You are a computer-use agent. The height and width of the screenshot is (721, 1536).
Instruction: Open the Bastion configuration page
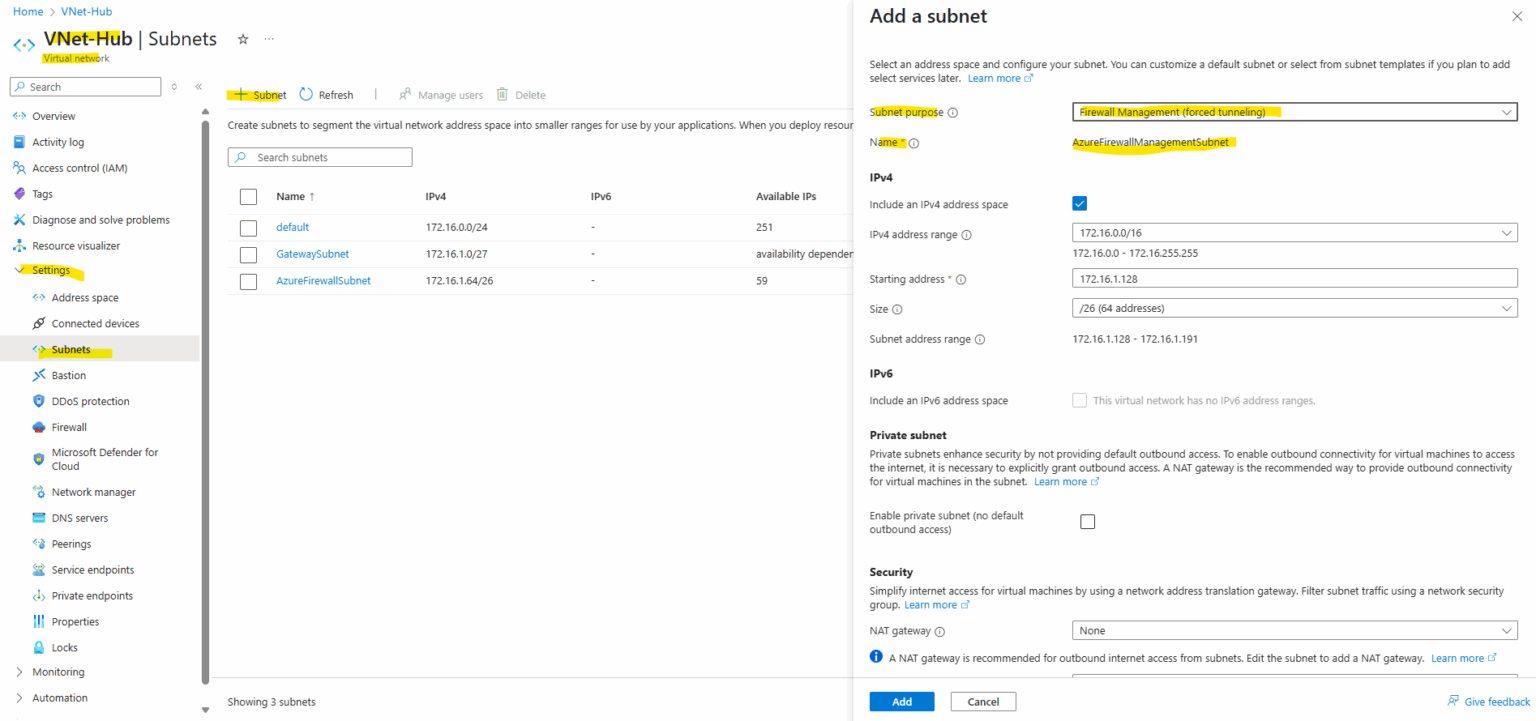[x=71, y=375]
